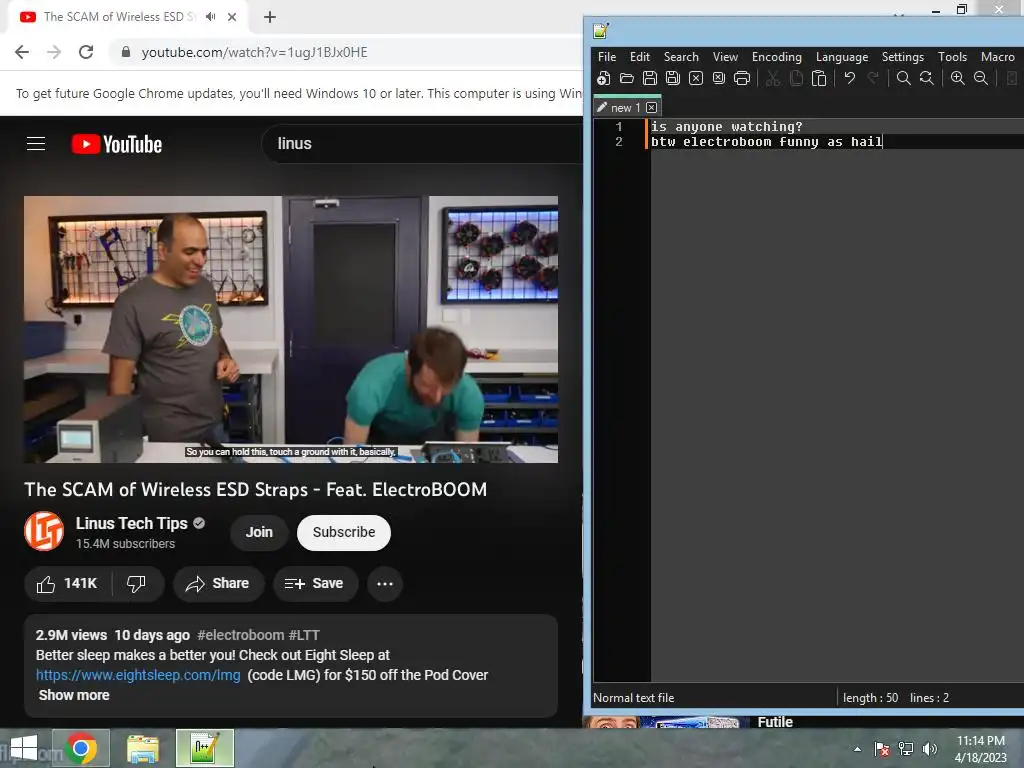
Task: Print the document from Notepad++ toolbar
Action: pos(742,78)
